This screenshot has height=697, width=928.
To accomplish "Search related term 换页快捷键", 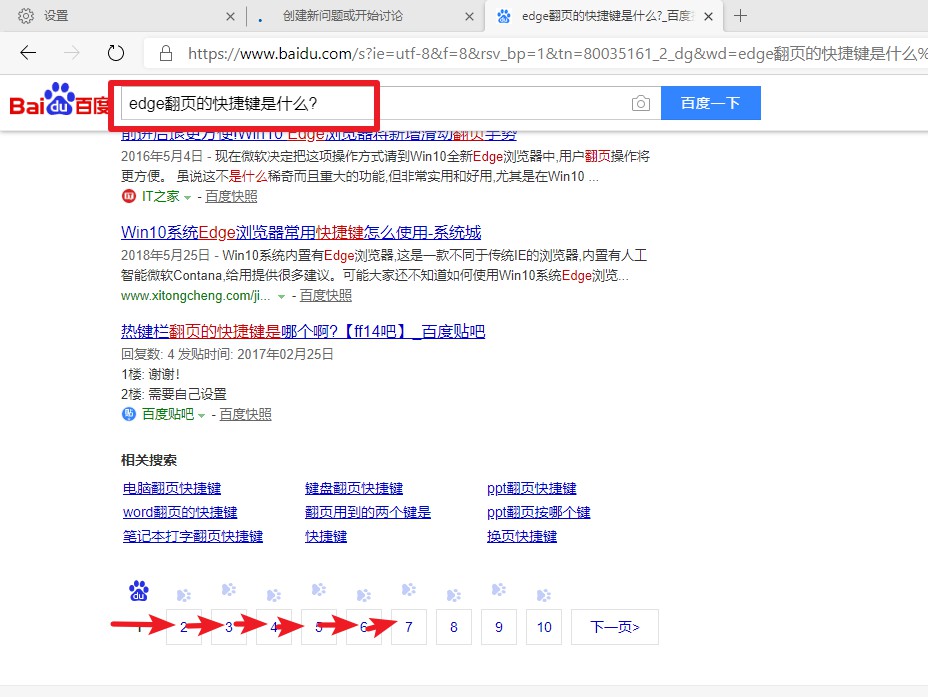I will (521, 536).
